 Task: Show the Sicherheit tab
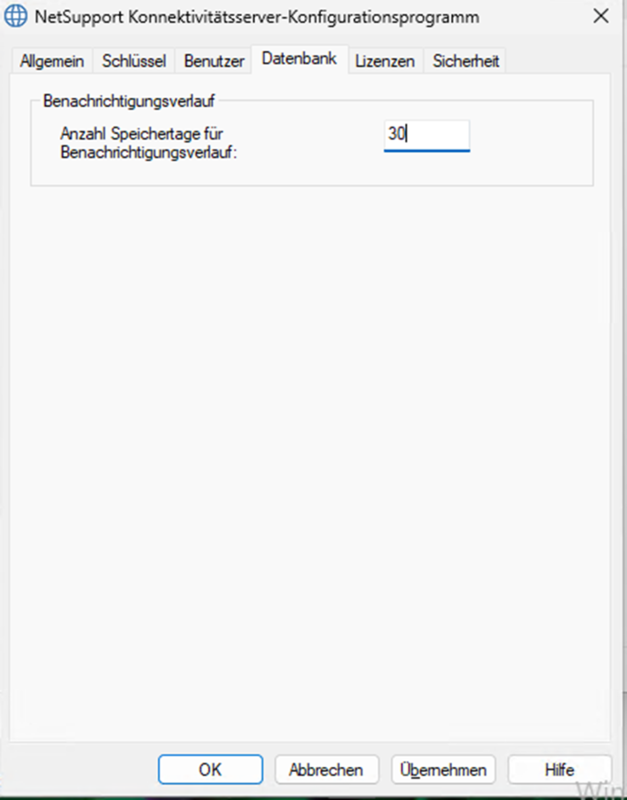point(465,61)
